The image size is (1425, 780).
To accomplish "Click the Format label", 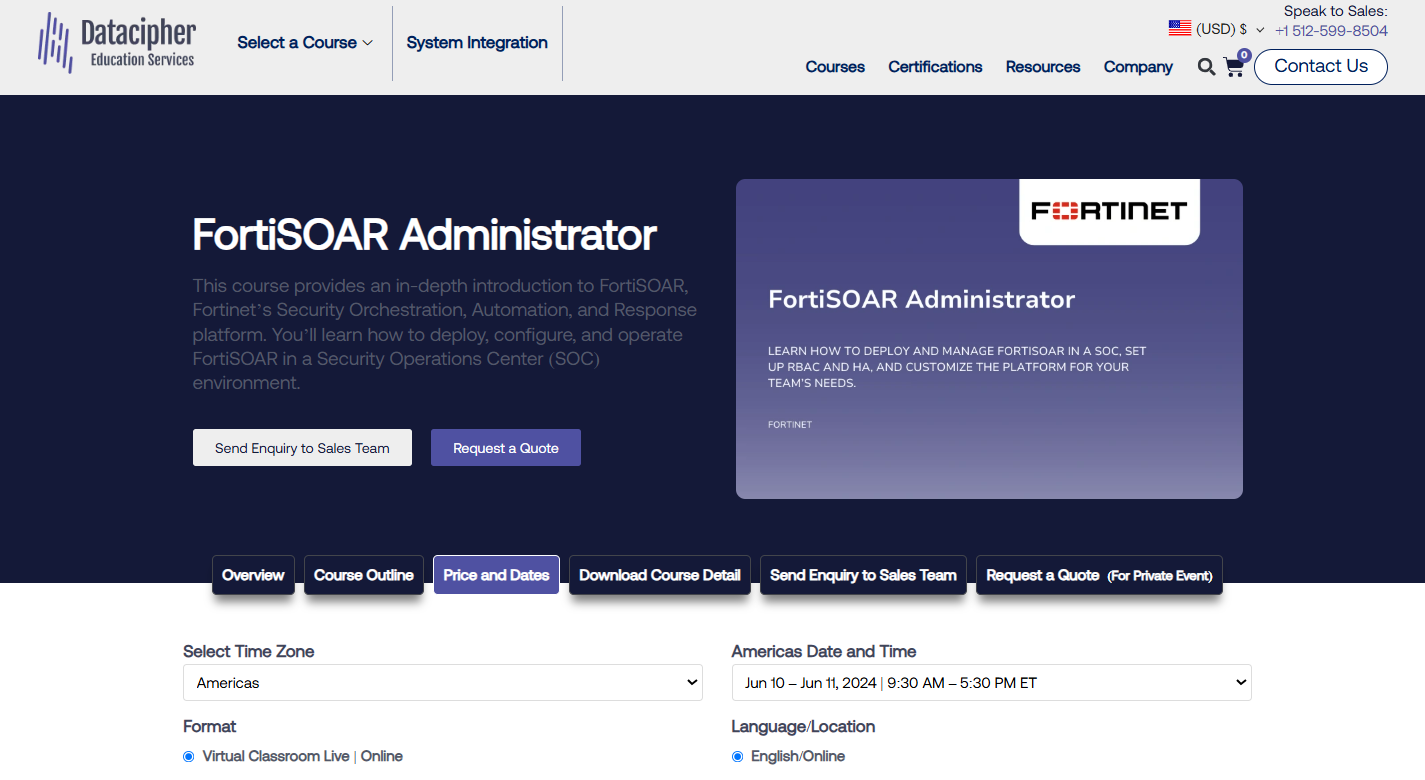I will (210, 727).
